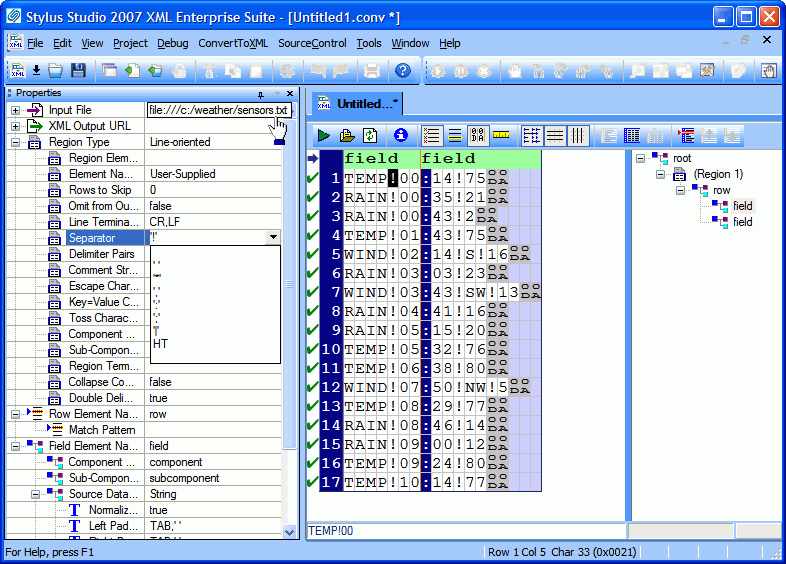
Task: Toggle the checklist matching view icon
Action: point(431,135)
